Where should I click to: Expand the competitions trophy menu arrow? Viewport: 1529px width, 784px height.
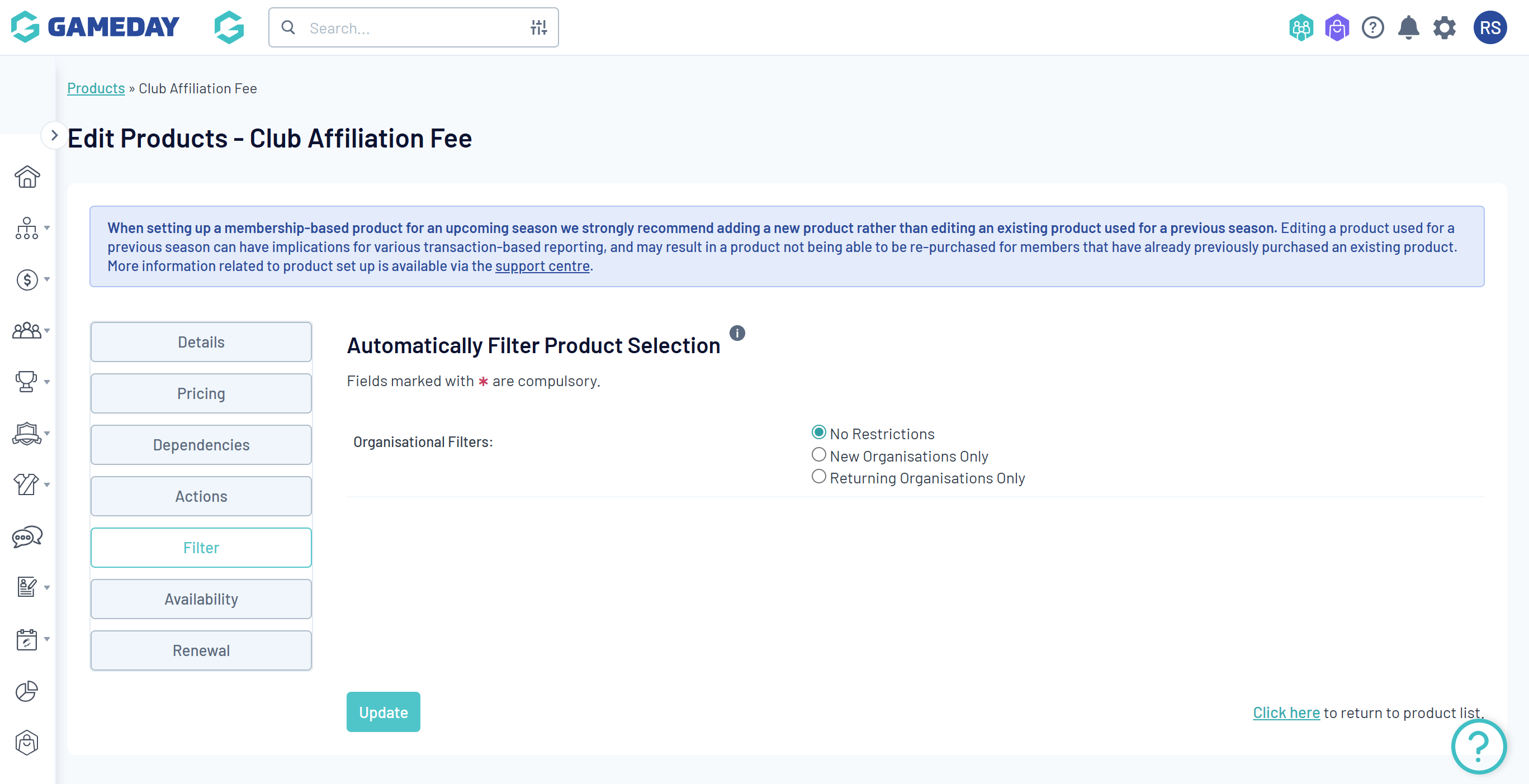(47, 382)
